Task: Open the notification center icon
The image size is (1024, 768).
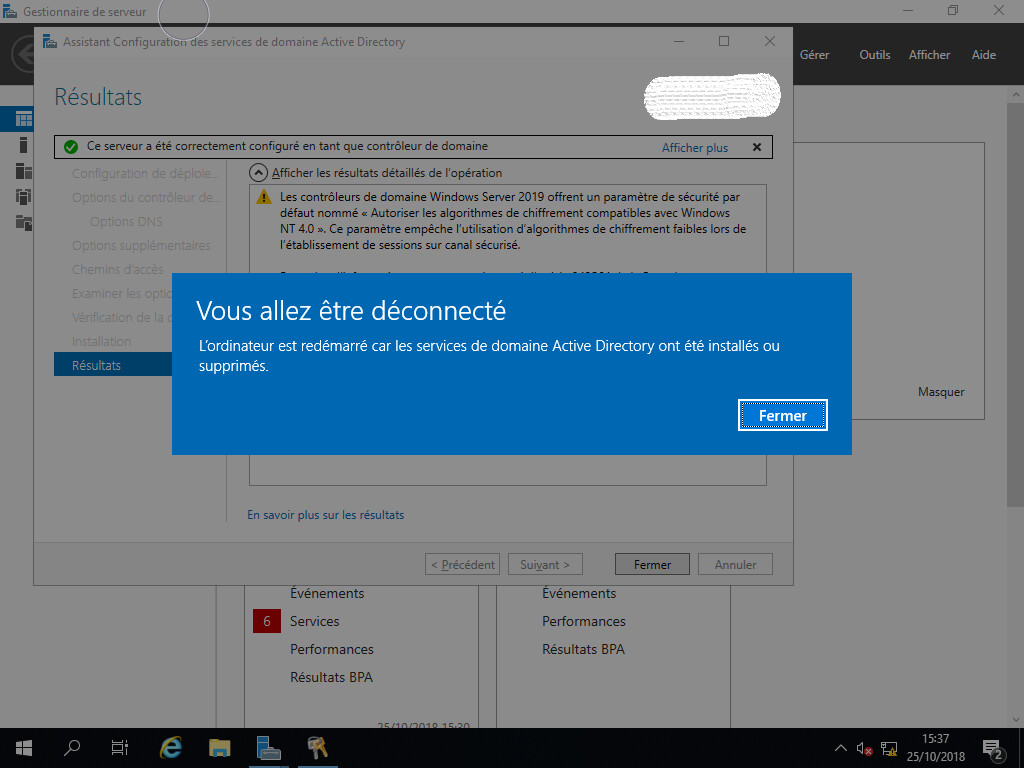Action: [994, 748]
